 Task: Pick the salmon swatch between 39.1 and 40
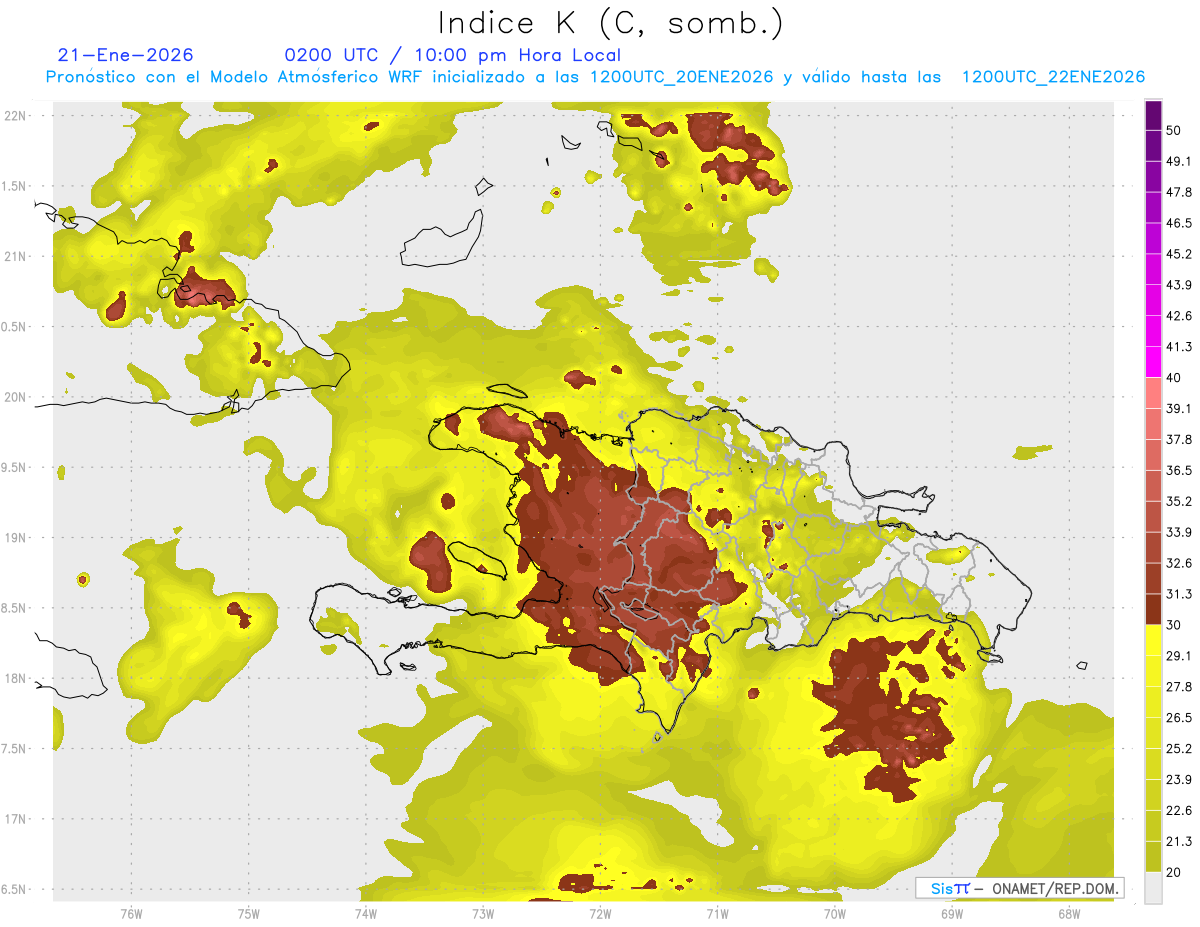pos(1154,393)
